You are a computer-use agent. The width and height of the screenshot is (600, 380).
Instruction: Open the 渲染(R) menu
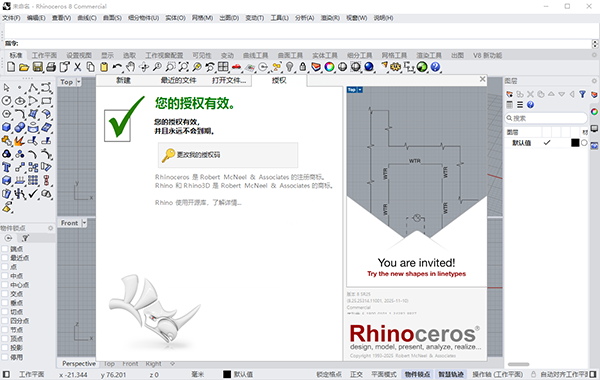tap(330, 18)
